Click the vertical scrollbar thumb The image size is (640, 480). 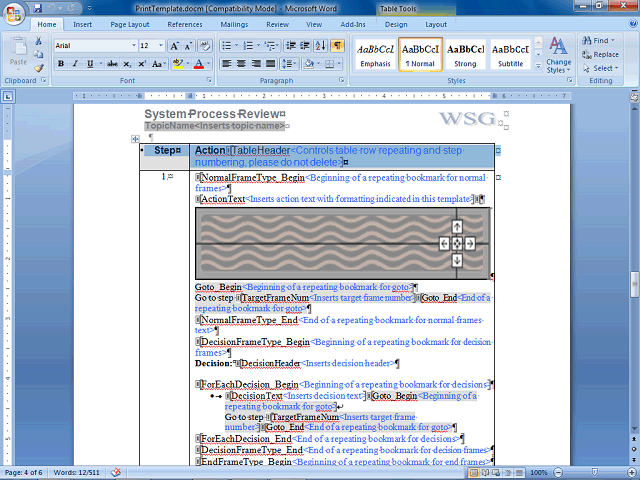[x=634, y=284]
